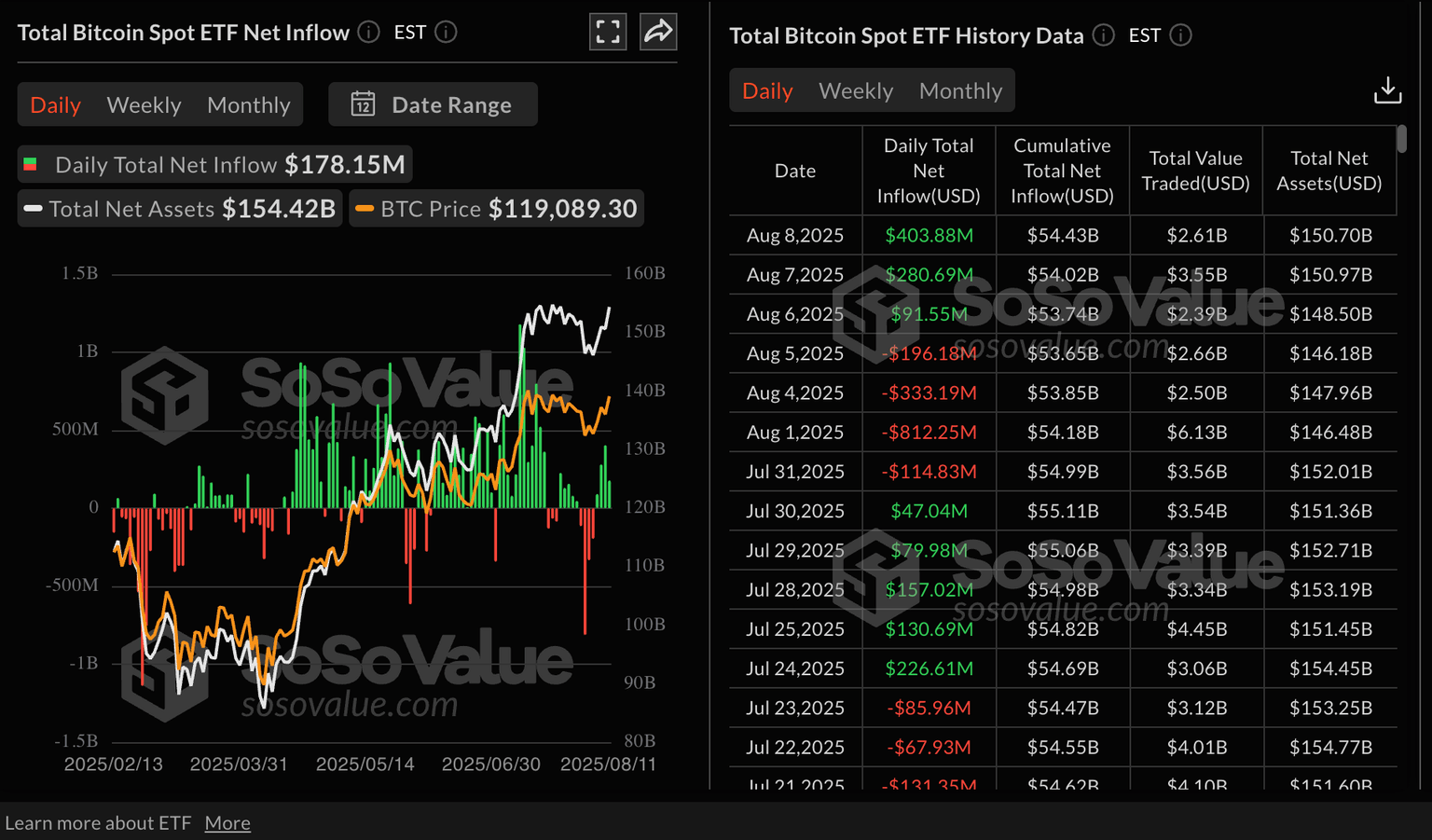The width and height of the screenshot is (1432, 840).
Task: Select Daily tab in chart panel
Action: 56,104
